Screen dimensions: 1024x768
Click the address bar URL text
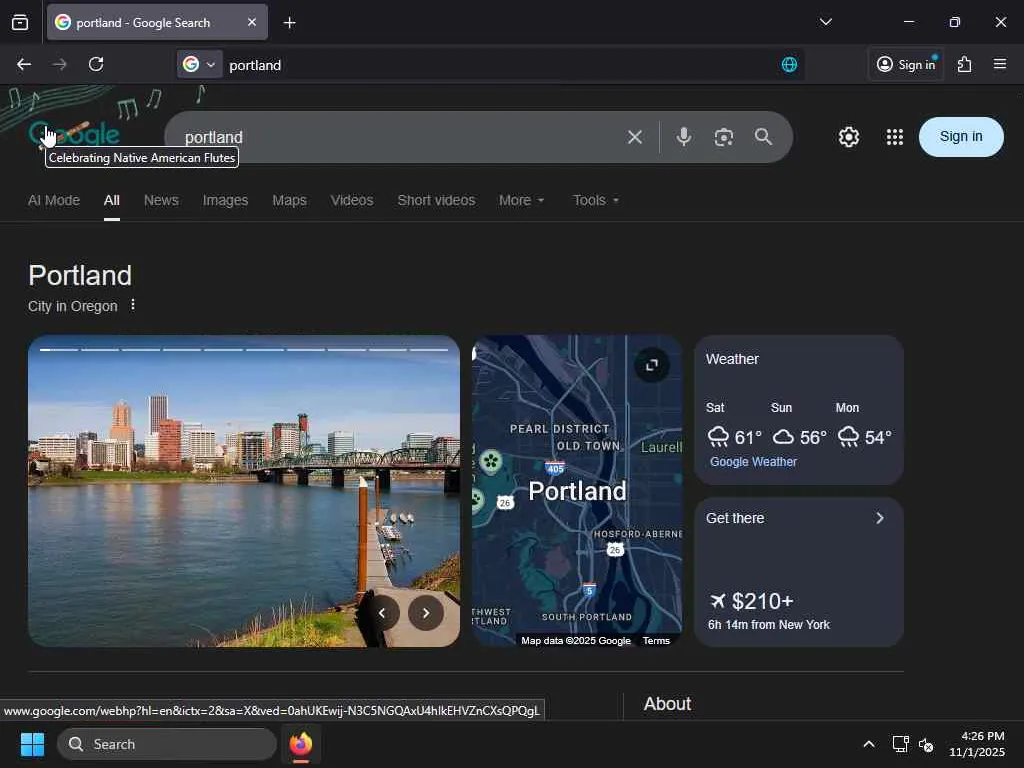[255, 65]
